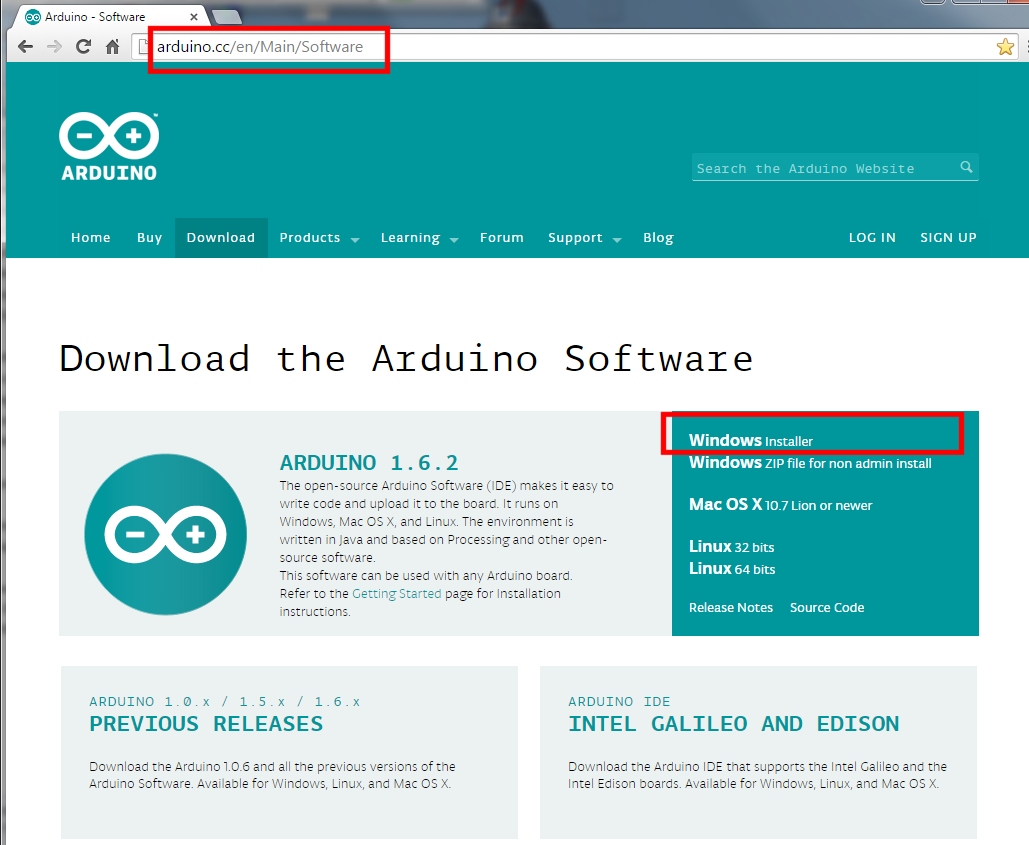Open the Learning menu

click(410, 237)
